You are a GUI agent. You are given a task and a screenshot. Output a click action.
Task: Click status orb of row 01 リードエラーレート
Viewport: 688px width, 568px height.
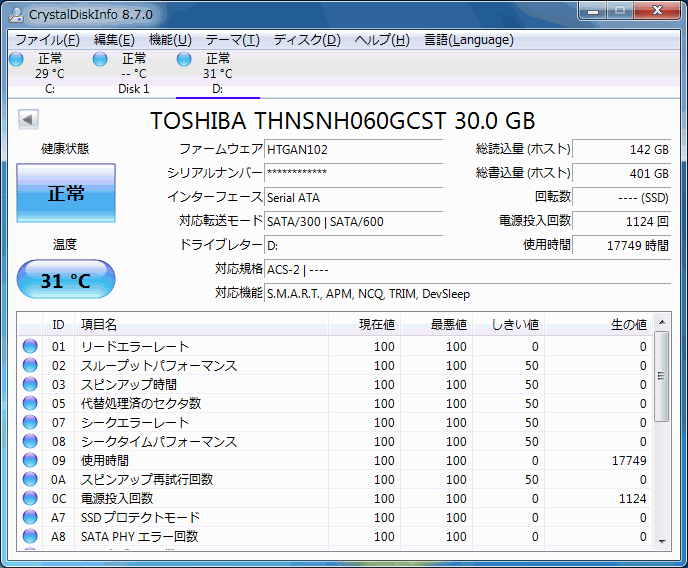(30, 346)
